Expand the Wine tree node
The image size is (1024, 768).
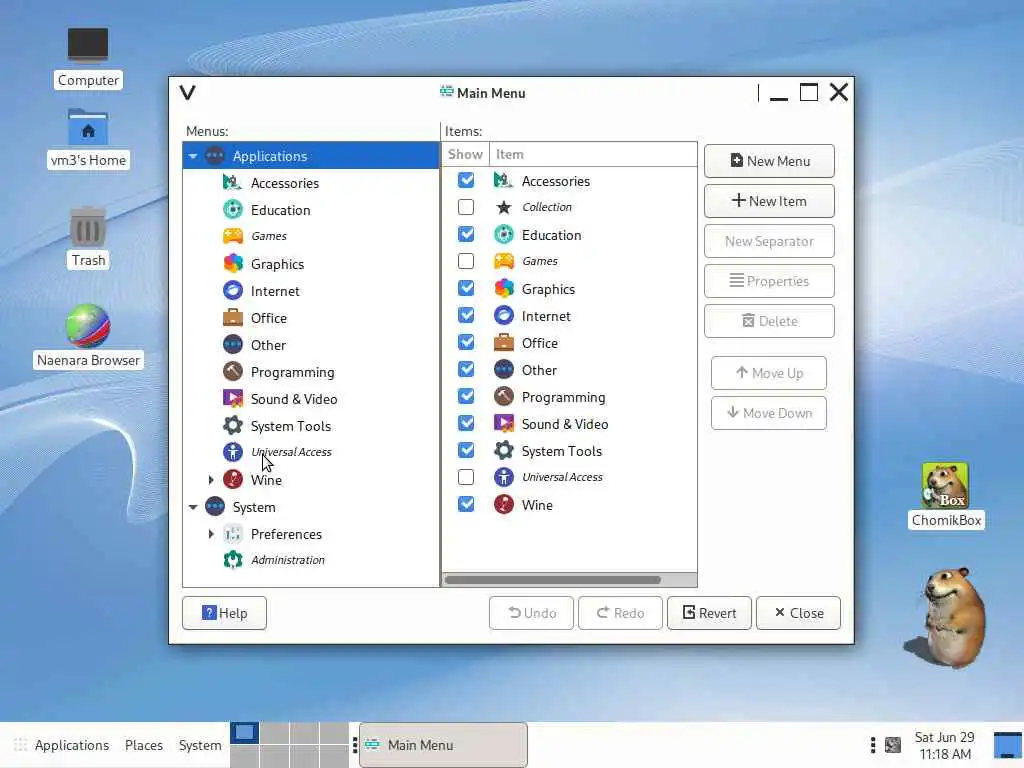[x=211, y=480]
